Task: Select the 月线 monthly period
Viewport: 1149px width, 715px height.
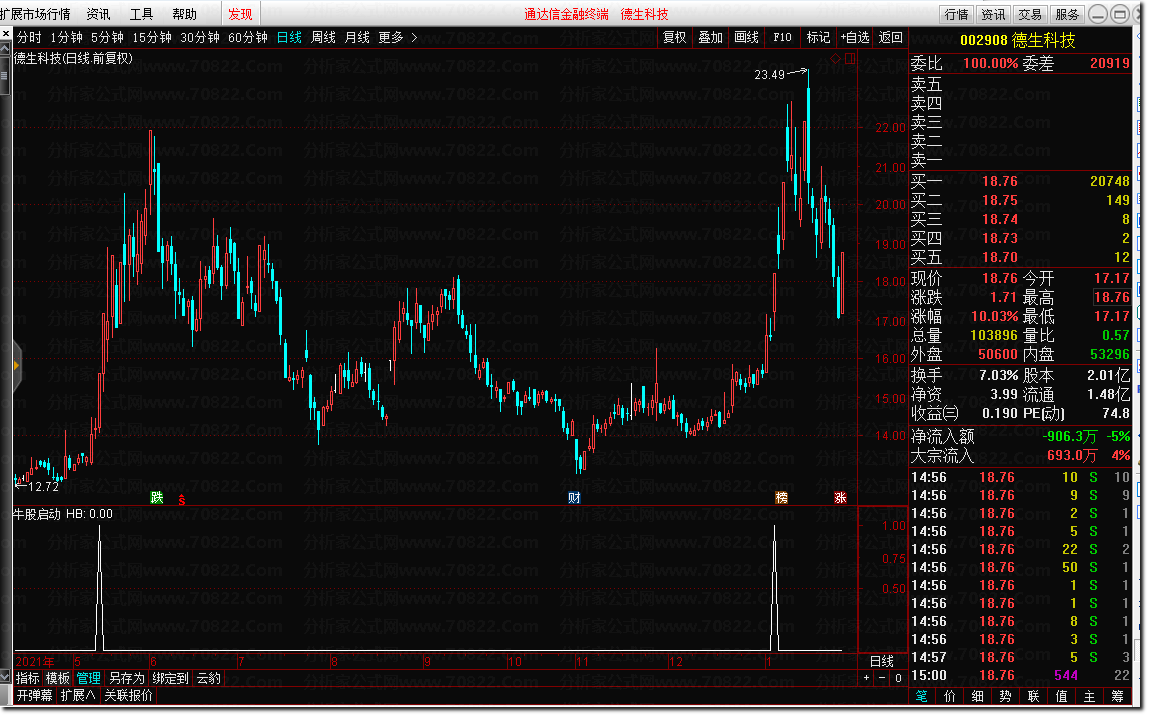Action: [358, 37]
